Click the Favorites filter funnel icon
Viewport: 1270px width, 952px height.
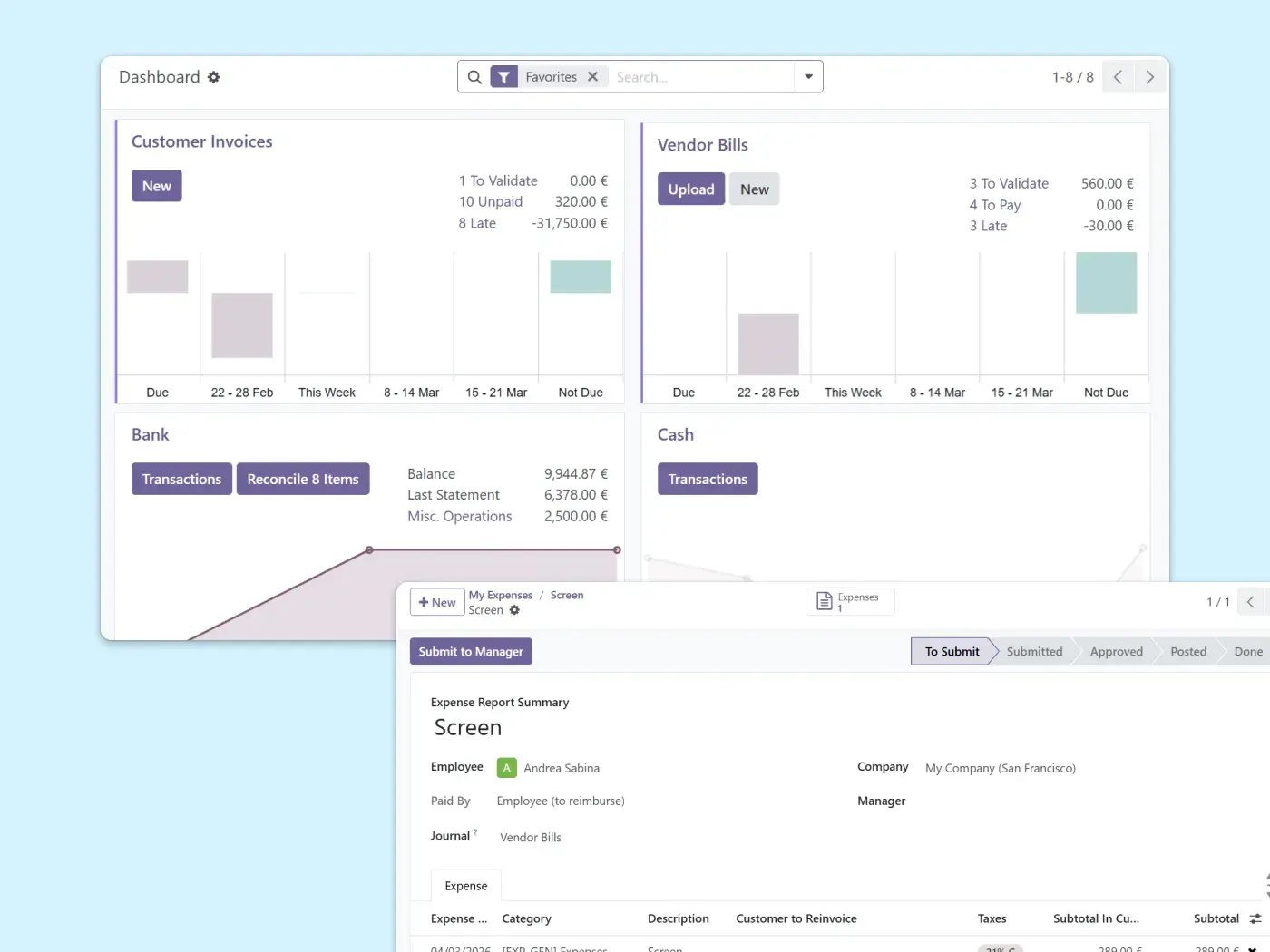pos(503,77)
